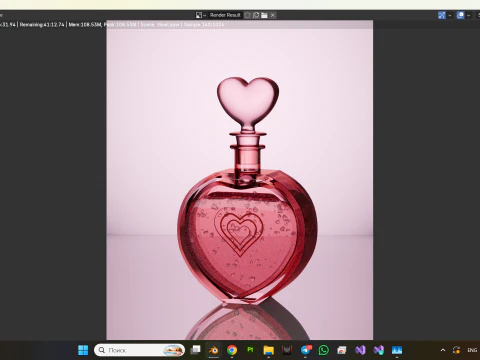Image resolution: width=480 pixels, height=360 pixels.
Task: Open image file with the folder icon
Action: pos(264,15)
